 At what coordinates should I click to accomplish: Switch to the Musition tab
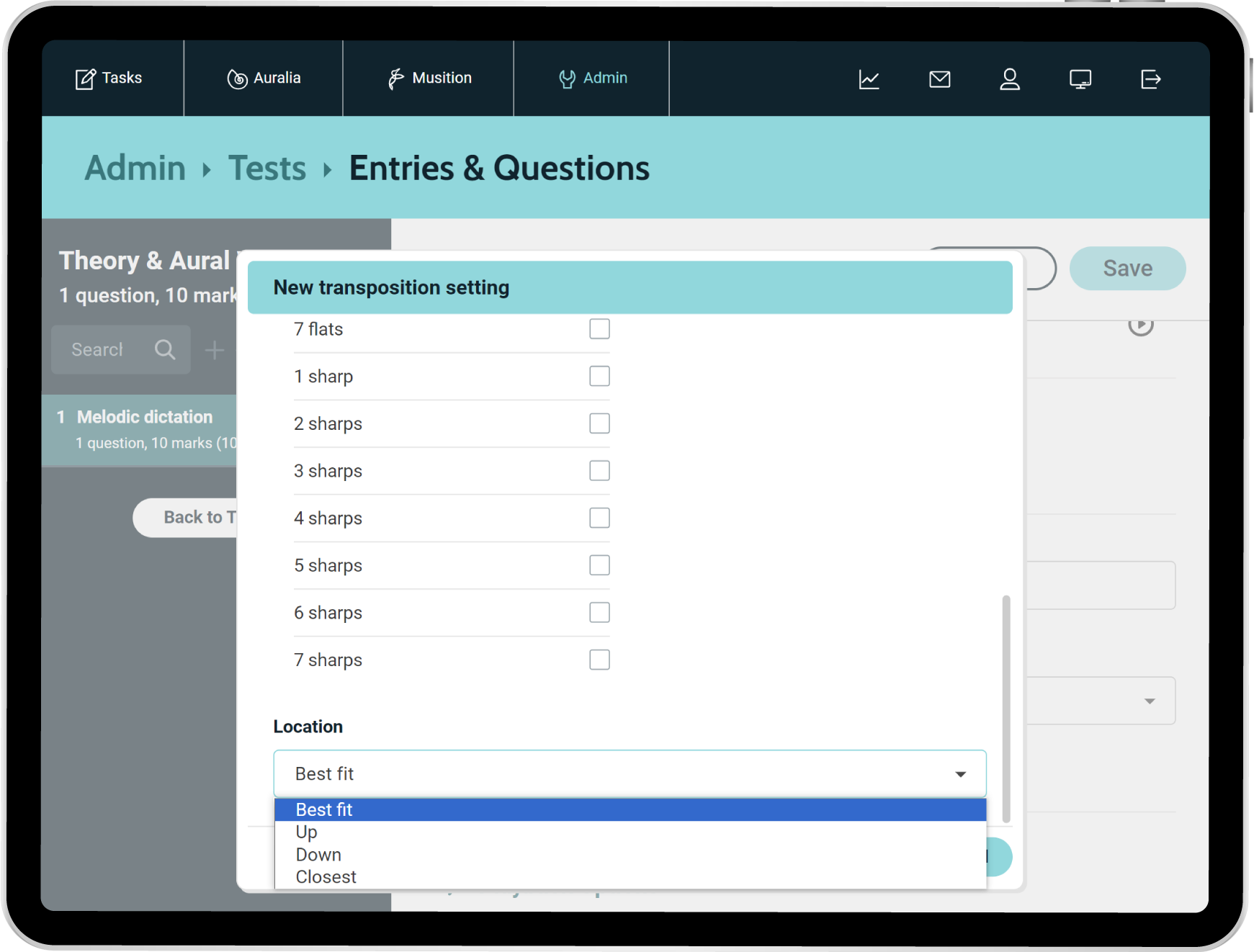(x=429, y=78)
